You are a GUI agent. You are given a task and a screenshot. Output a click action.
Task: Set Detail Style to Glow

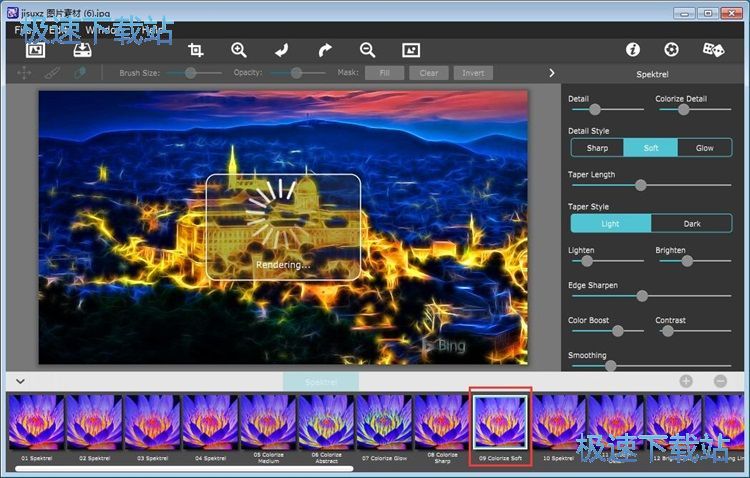coord(704,148)
